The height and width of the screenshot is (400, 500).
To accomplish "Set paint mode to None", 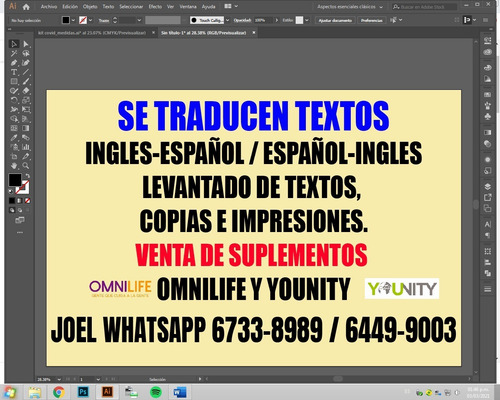I will click(x=28, y=201).
